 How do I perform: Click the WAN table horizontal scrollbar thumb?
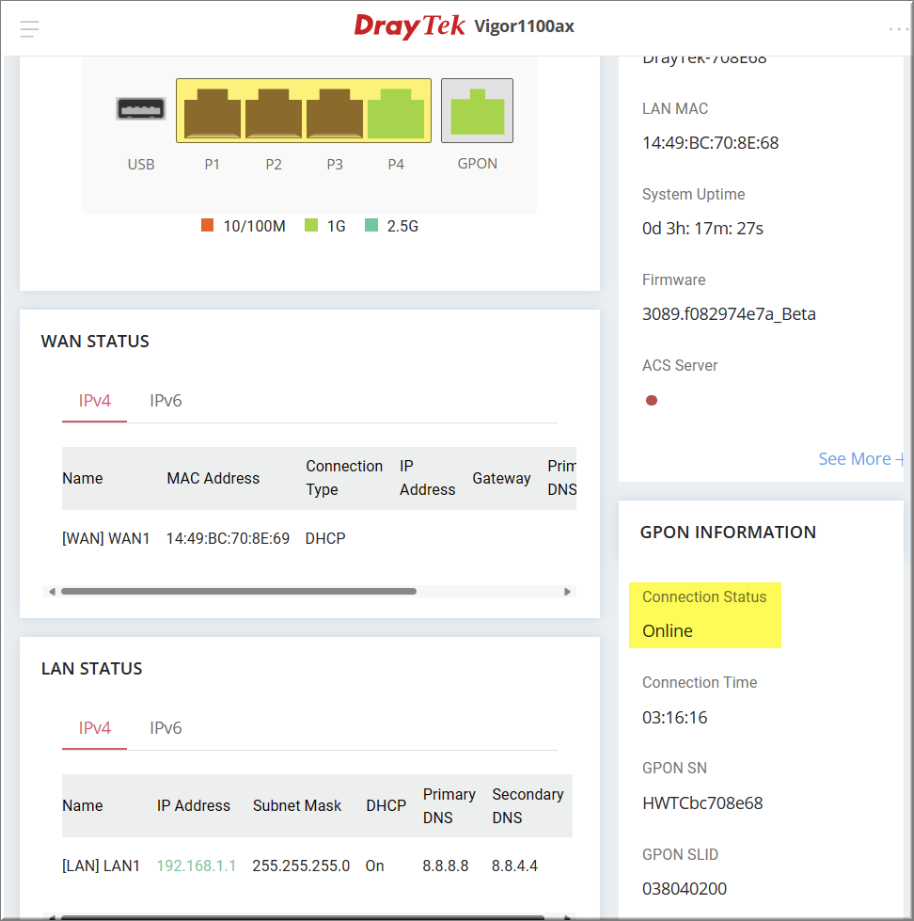tap(238, 591)
